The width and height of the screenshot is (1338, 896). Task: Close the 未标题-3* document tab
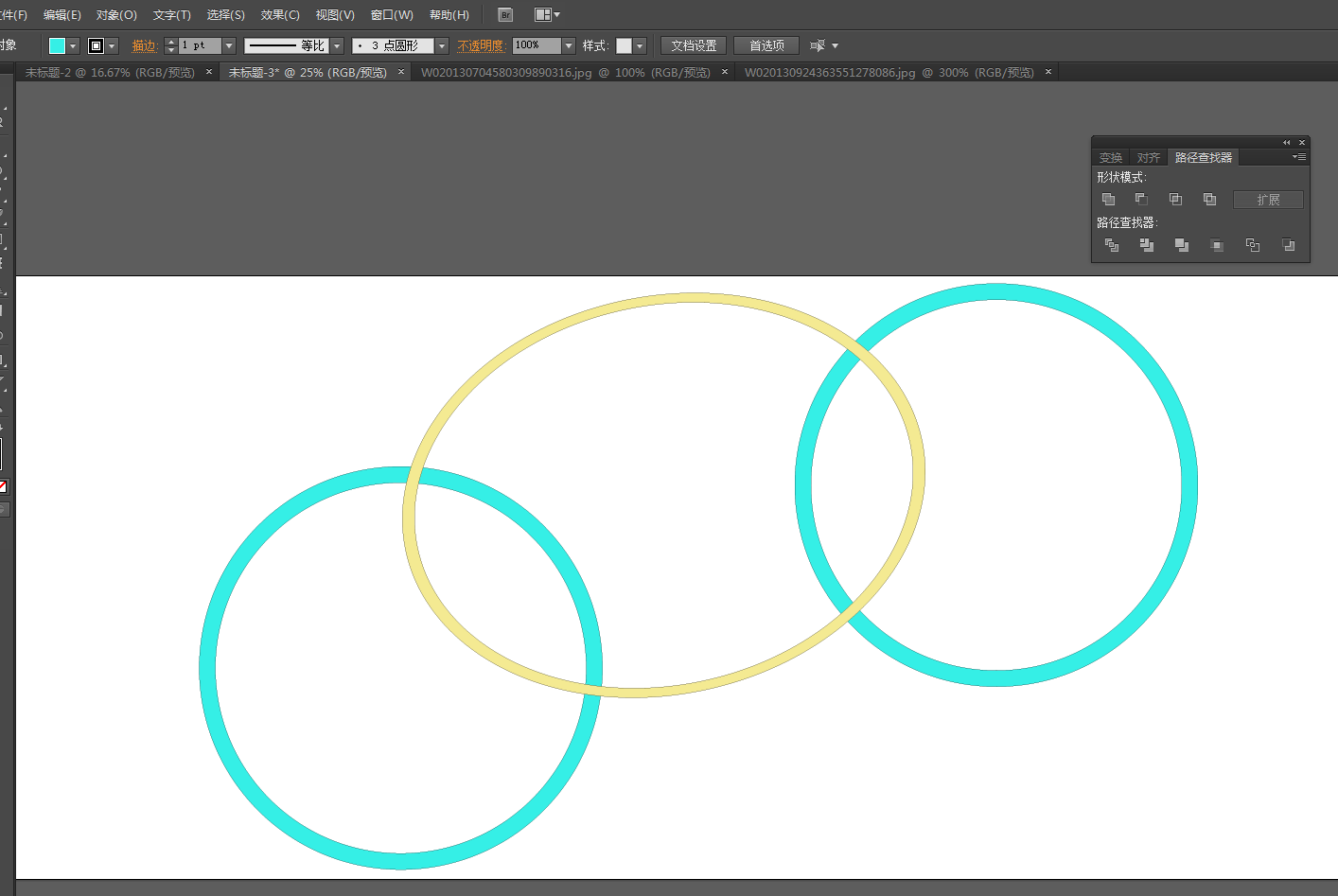point(401,72)
